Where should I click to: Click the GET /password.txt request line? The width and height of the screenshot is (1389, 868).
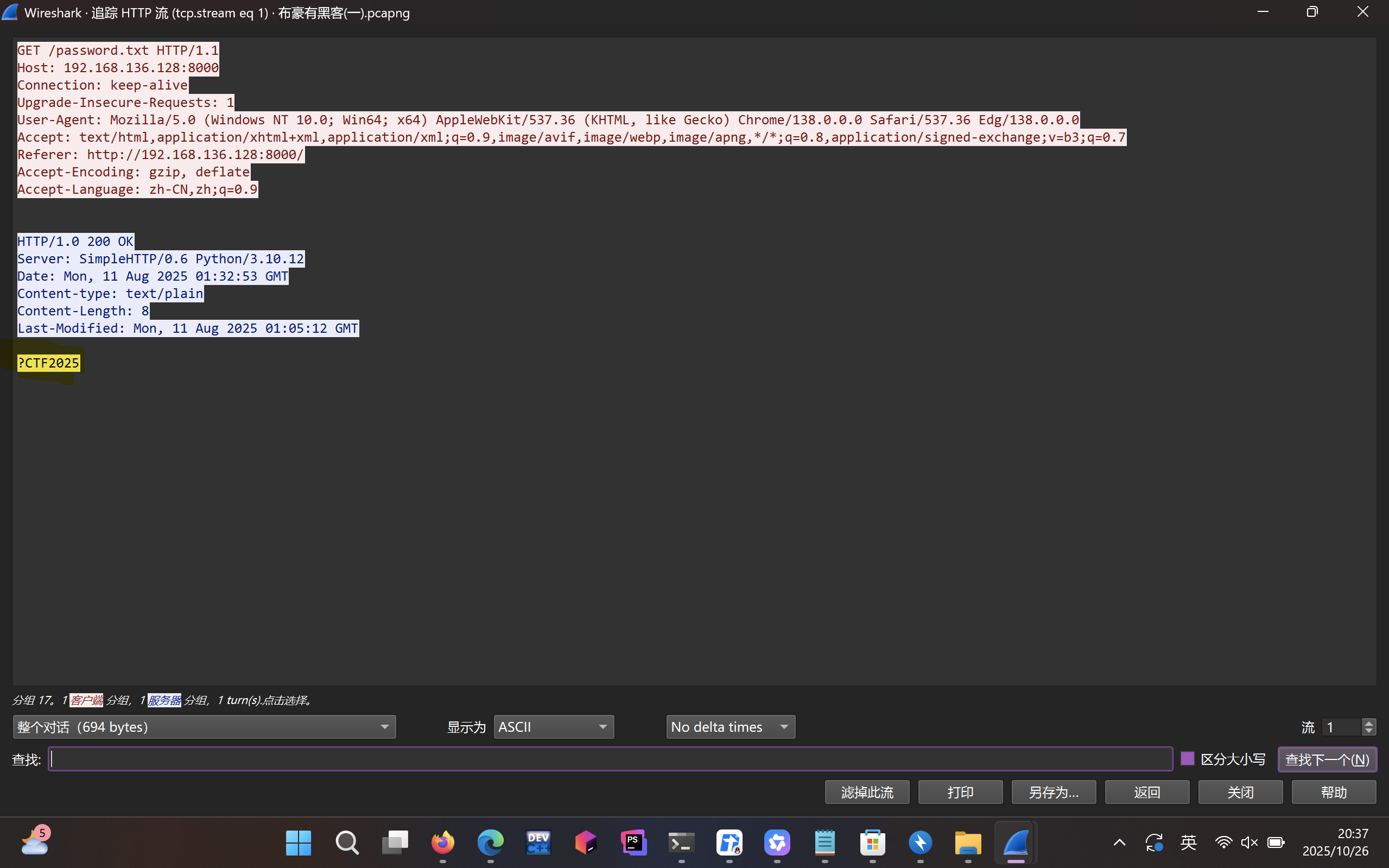(118, 50)
